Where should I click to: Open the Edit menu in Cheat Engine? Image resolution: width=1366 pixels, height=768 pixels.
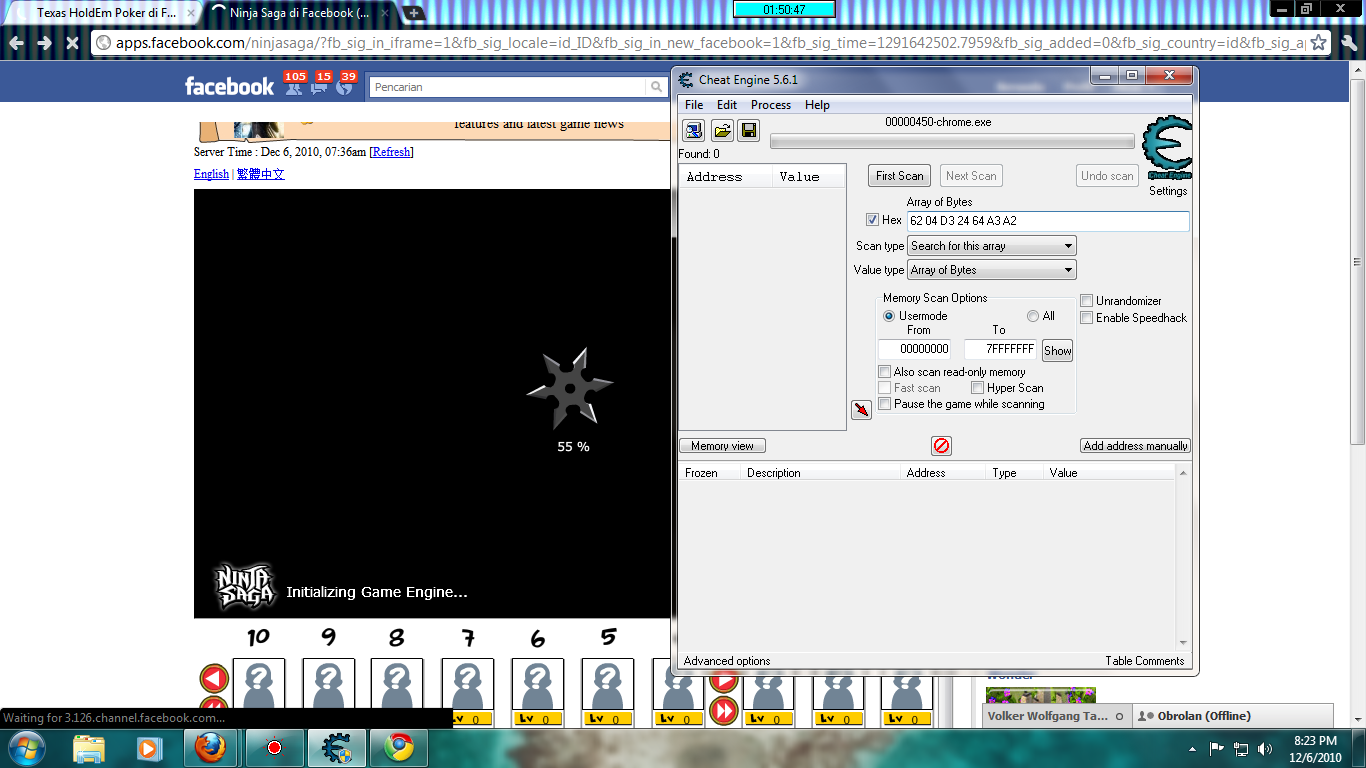pyautogui.click(x=727, y=105)
